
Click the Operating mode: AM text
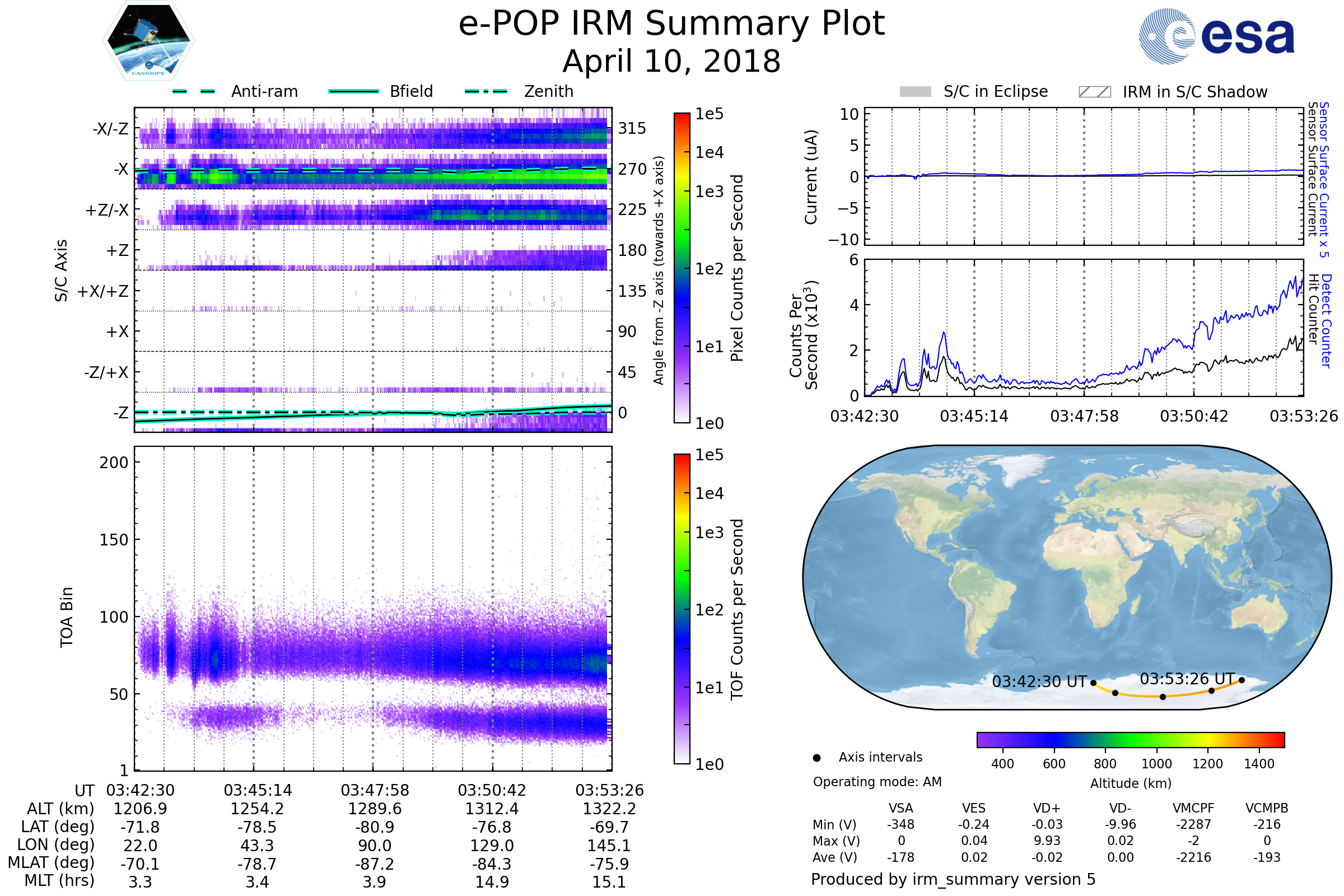(877, 782)
